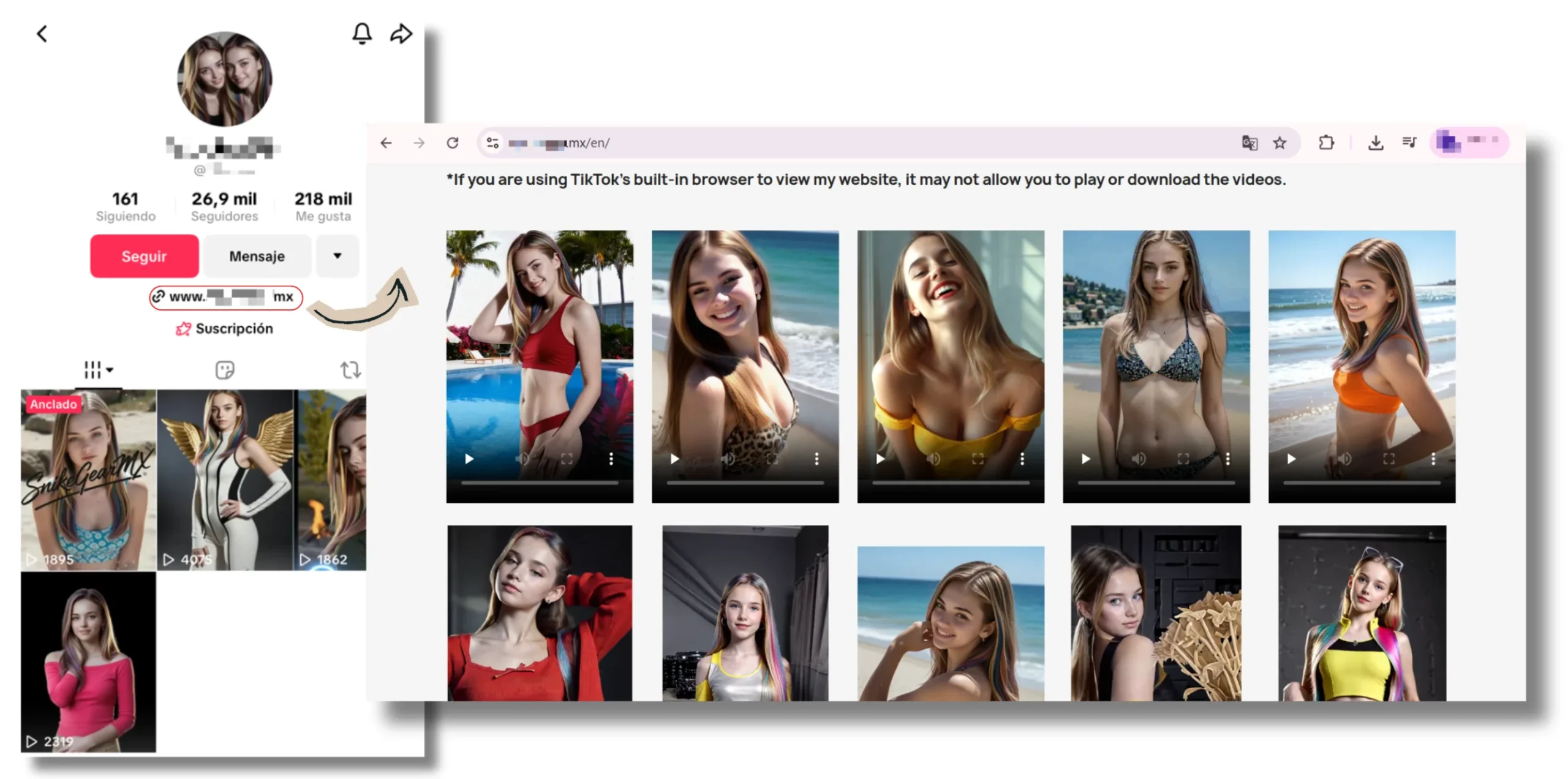Switch to the stickers tab in the middle
Image resolution: width=1568 pixels, height=779 pixels.
(x=225, y=370)
